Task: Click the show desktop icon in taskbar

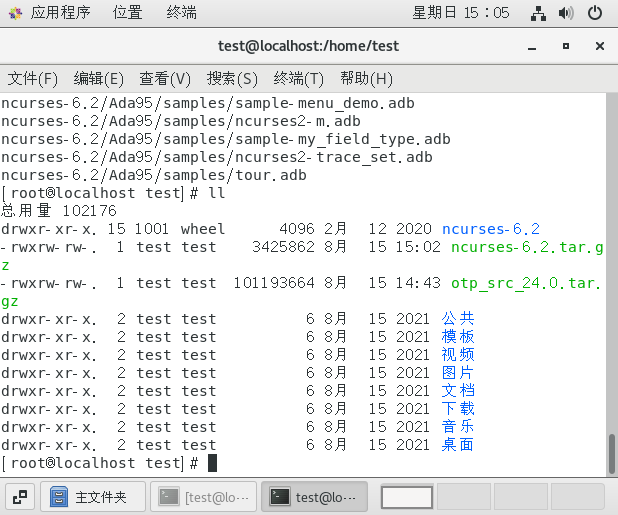Action: (20, 497)
